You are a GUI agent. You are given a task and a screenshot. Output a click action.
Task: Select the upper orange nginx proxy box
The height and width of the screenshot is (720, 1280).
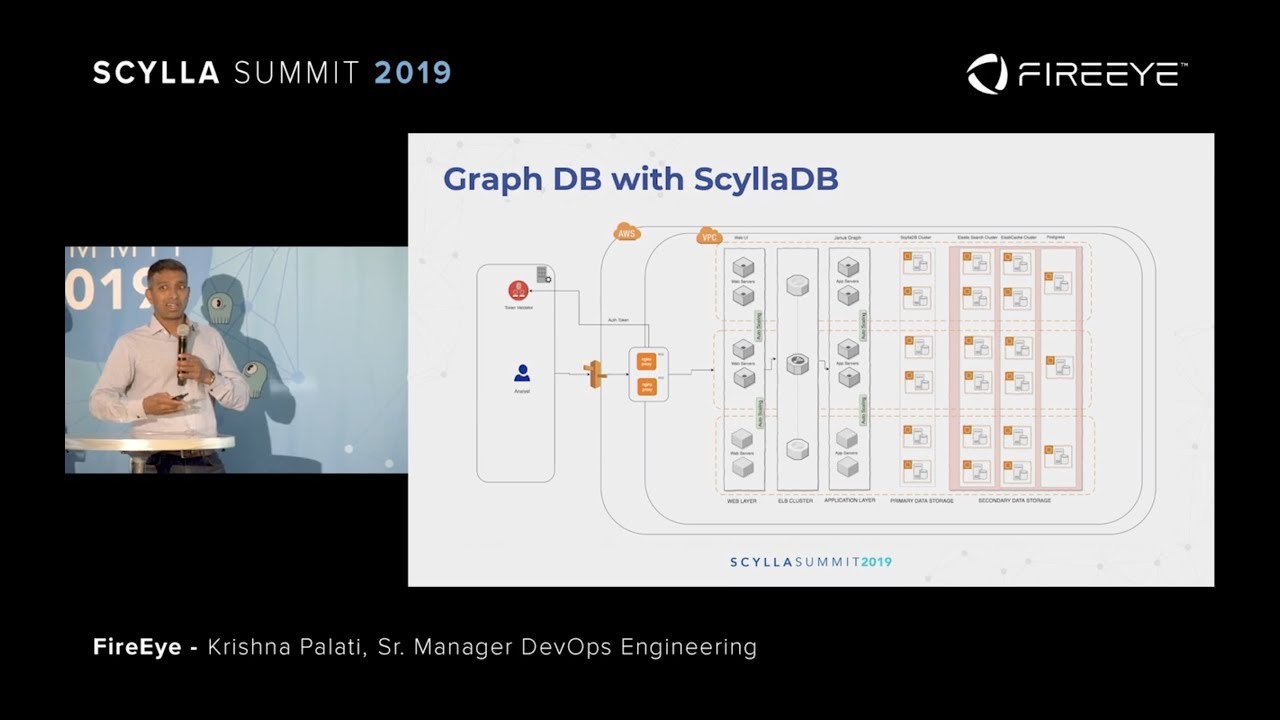point(647,362)
